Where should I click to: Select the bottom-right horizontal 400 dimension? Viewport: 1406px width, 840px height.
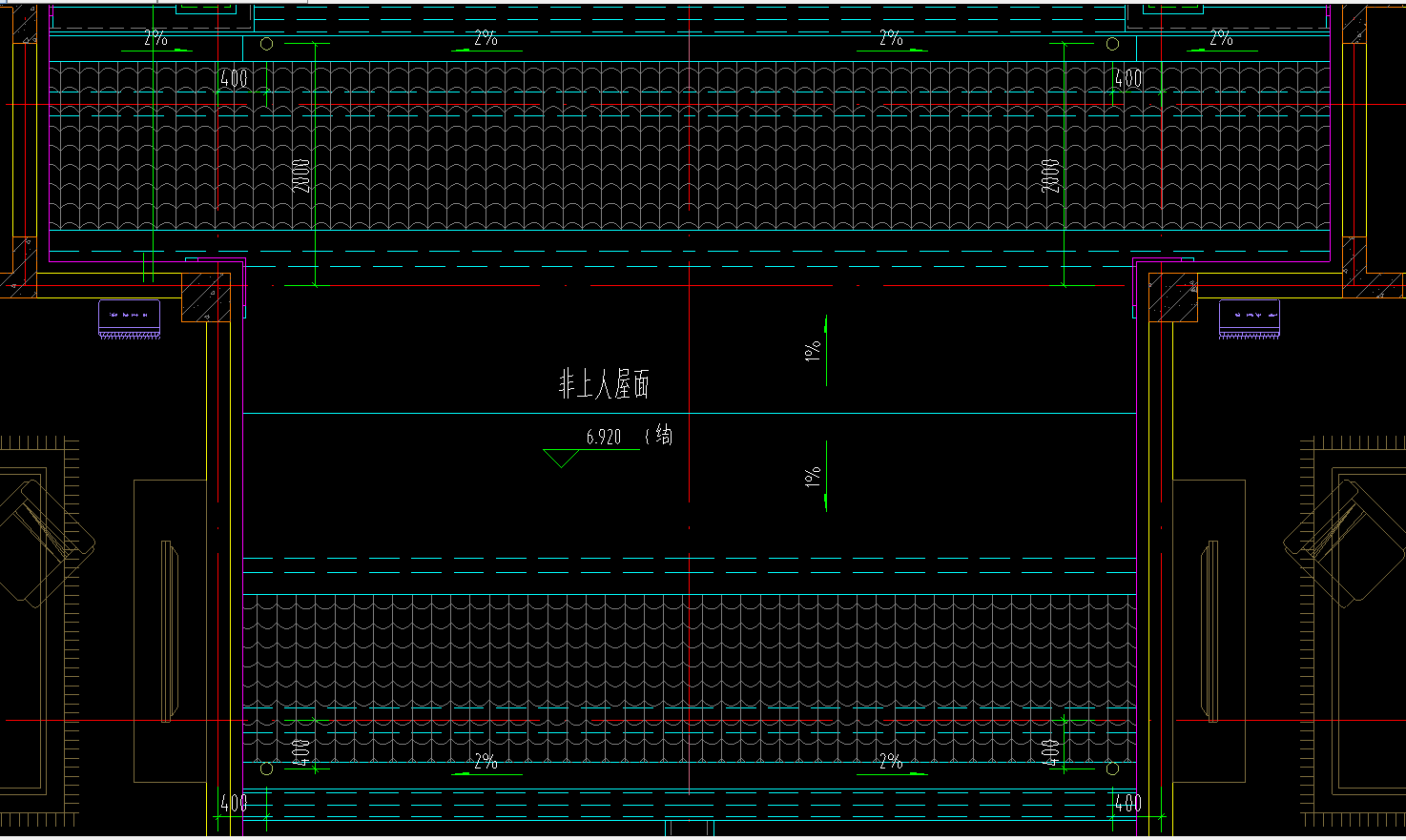1128,803
